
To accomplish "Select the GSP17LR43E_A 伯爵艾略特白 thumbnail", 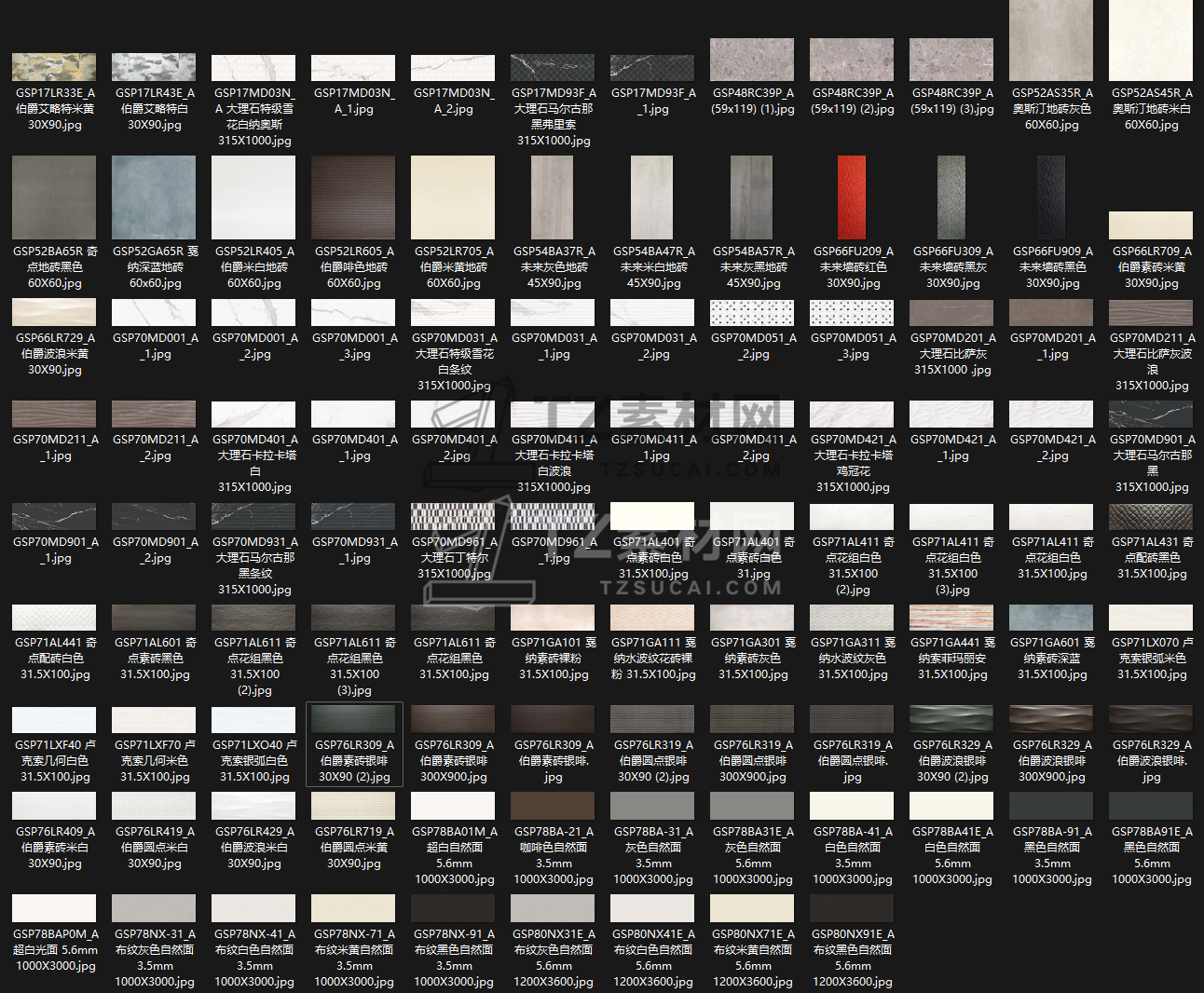I will (x=154, y=67).
